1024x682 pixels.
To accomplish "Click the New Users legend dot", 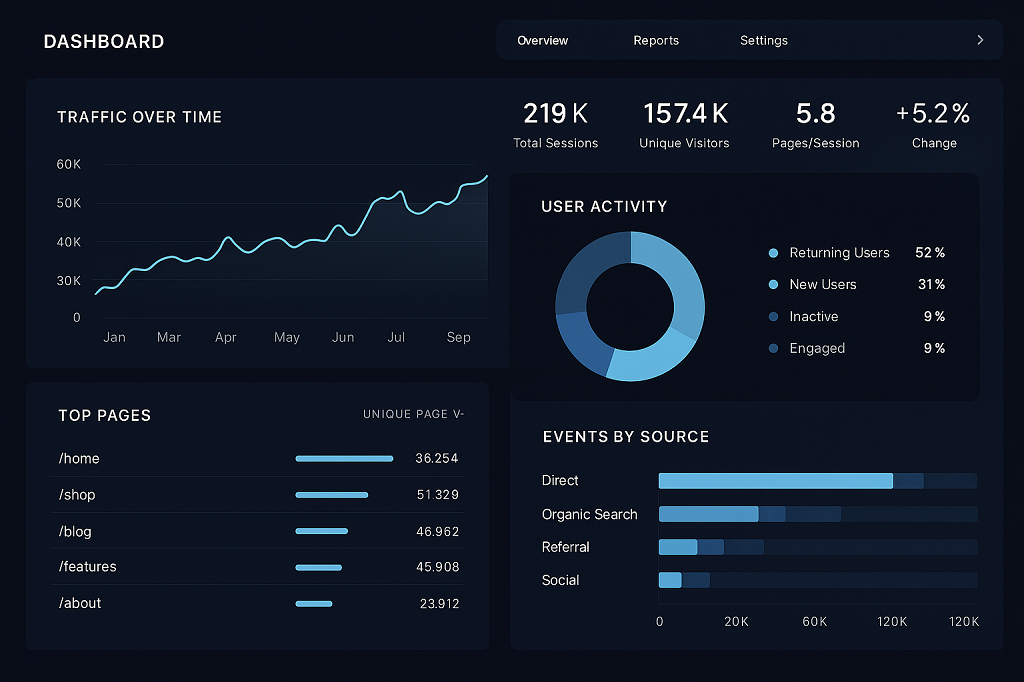I will tap(773, 285).
